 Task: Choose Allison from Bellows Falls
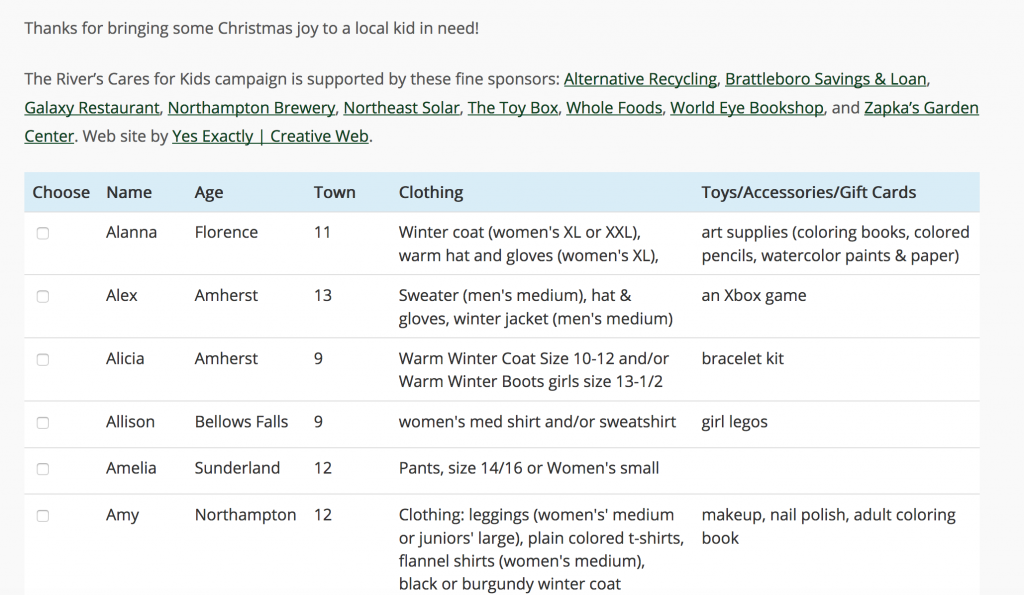tap(43, 423)
